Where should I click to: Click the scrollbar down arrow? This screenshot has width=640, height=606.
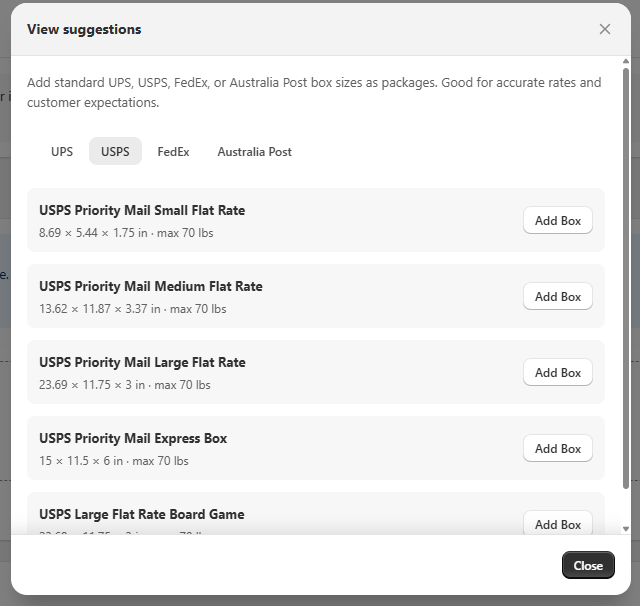pos(626,528)
